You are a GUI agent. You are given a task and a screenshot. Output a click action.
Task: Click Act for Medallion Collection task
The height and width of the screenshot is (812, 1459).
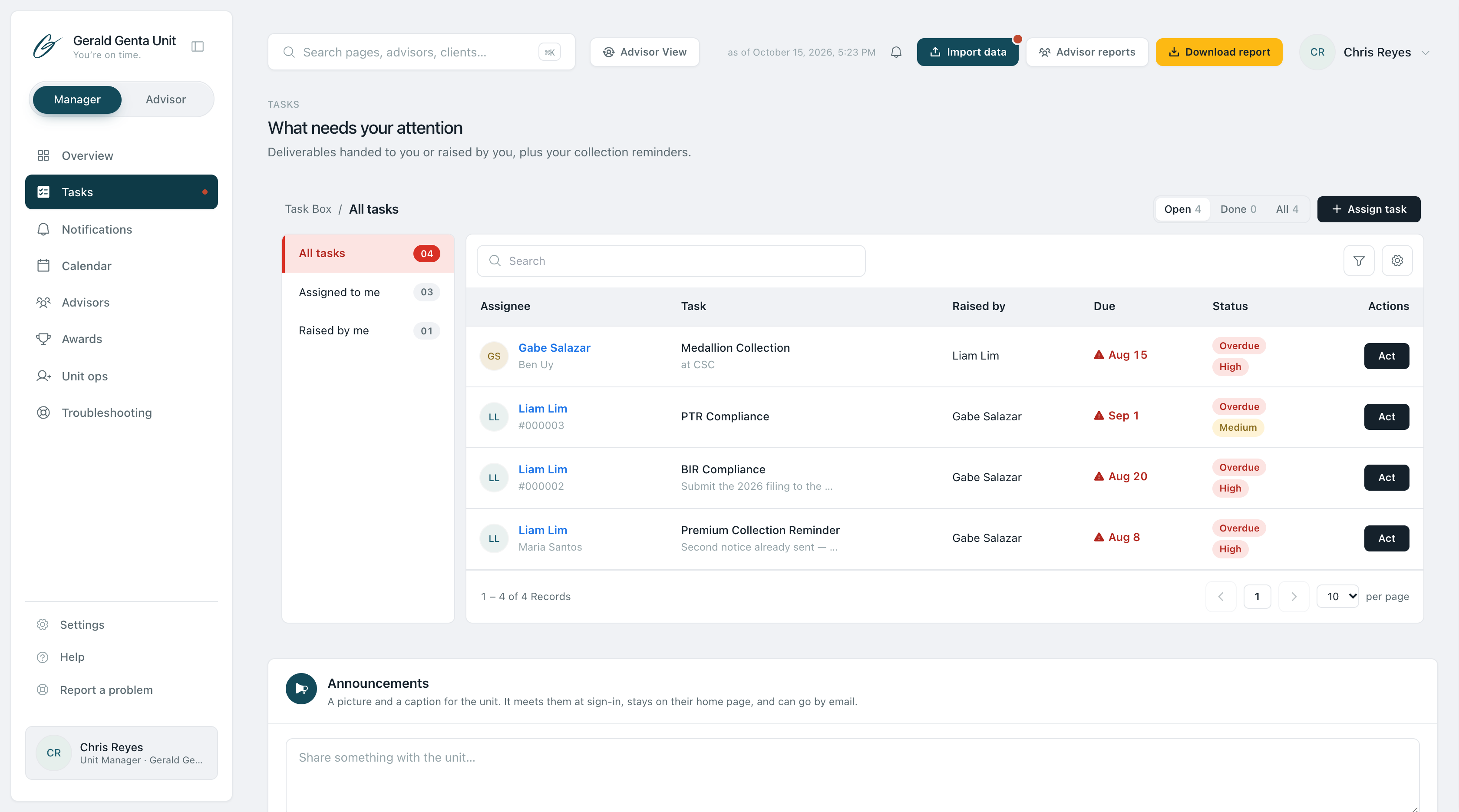[x=1386, y=356]
